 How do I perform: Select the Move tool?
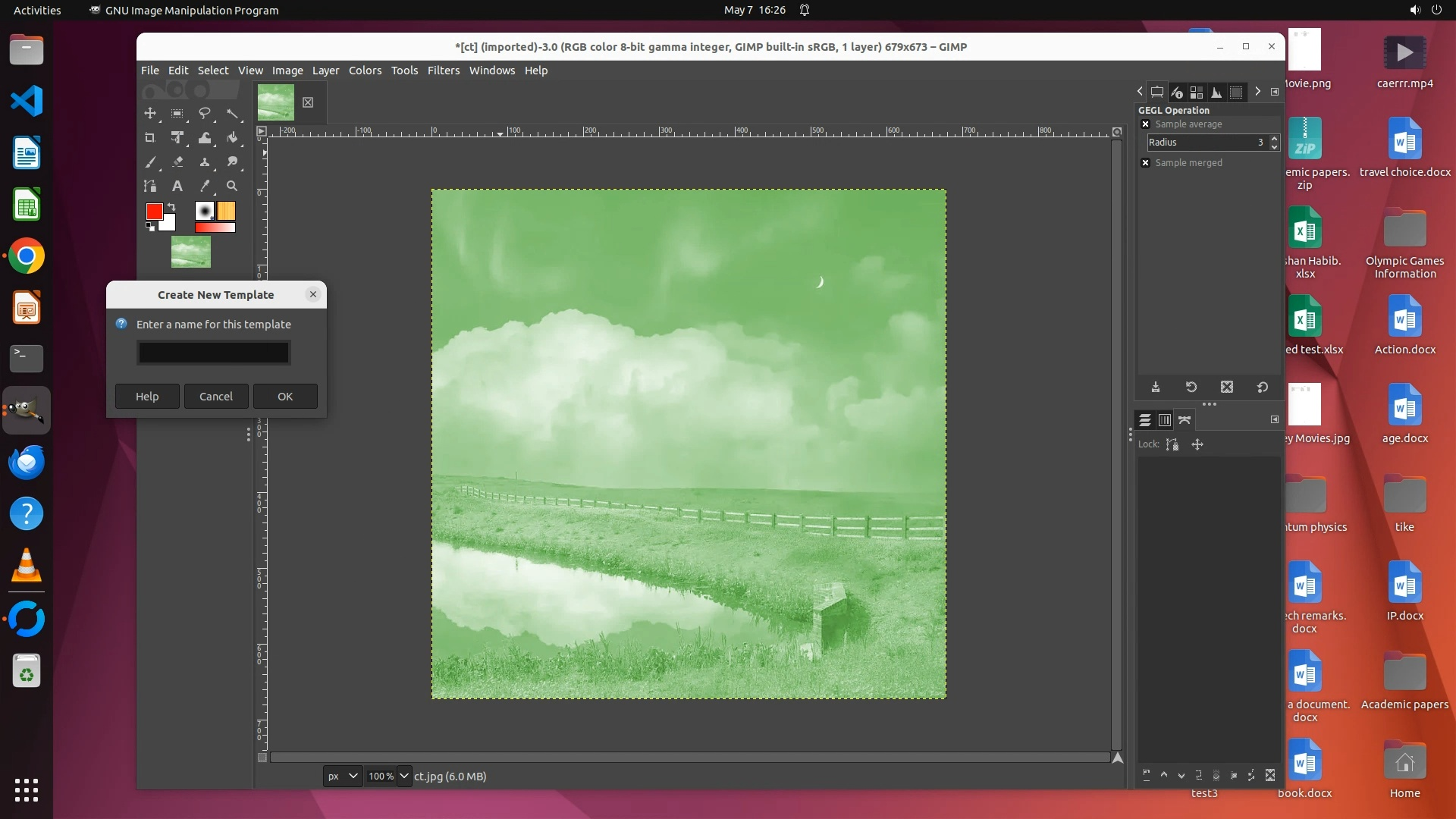[150, 114]
